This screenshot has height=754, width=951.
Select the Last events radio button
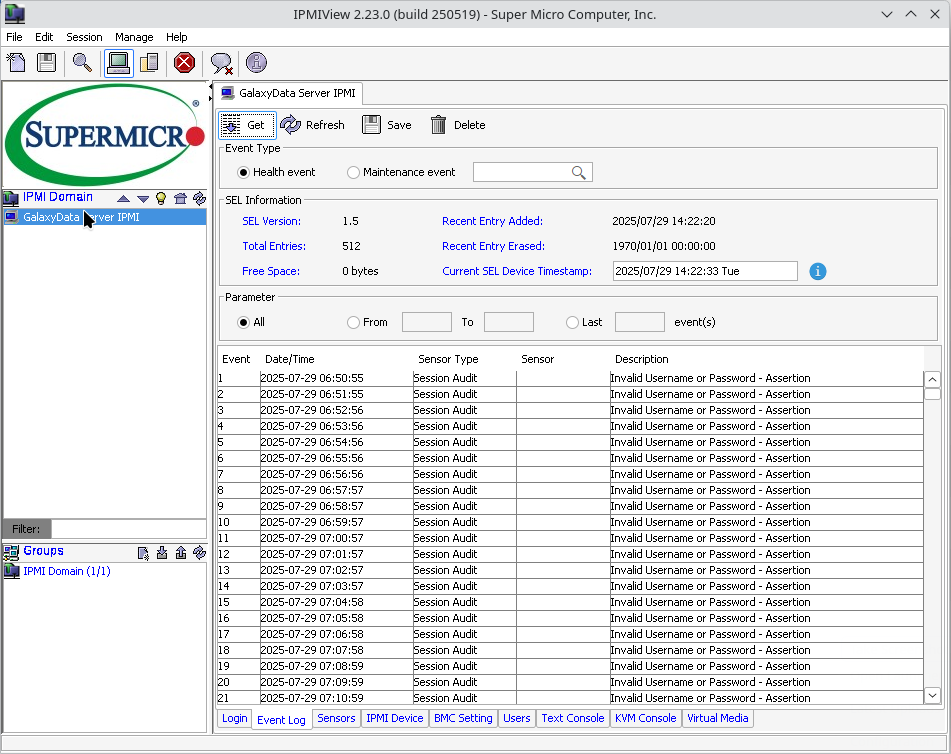(x=572, y=322)
